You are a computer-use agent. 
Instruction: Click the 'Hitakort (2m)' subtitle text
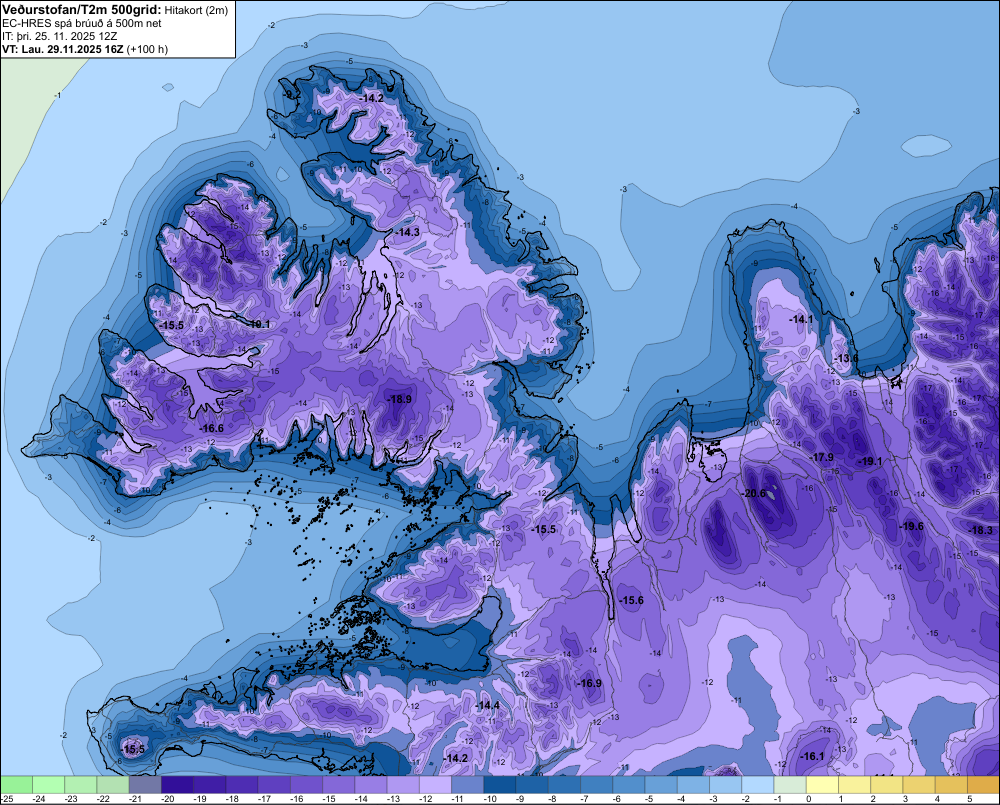point(196,10)
